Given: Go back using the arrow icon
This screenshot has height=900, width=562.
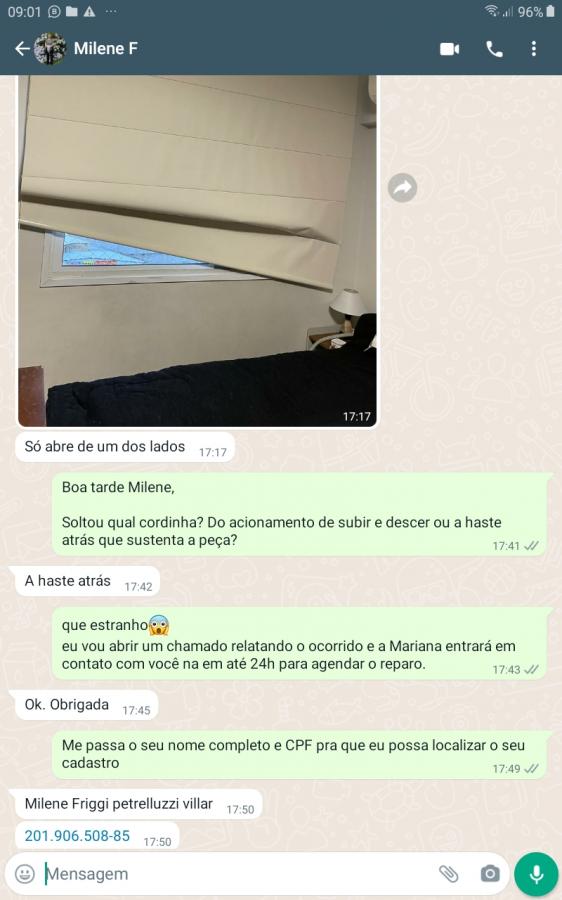Looking at the screenshot, I should pos(22,49).
